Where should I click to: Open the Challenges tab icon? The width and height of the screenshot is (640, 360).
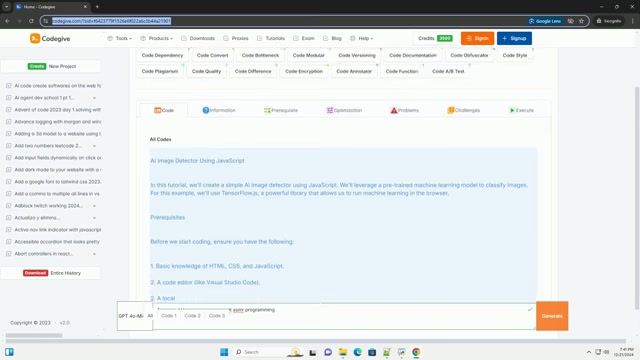click(451, 110)
